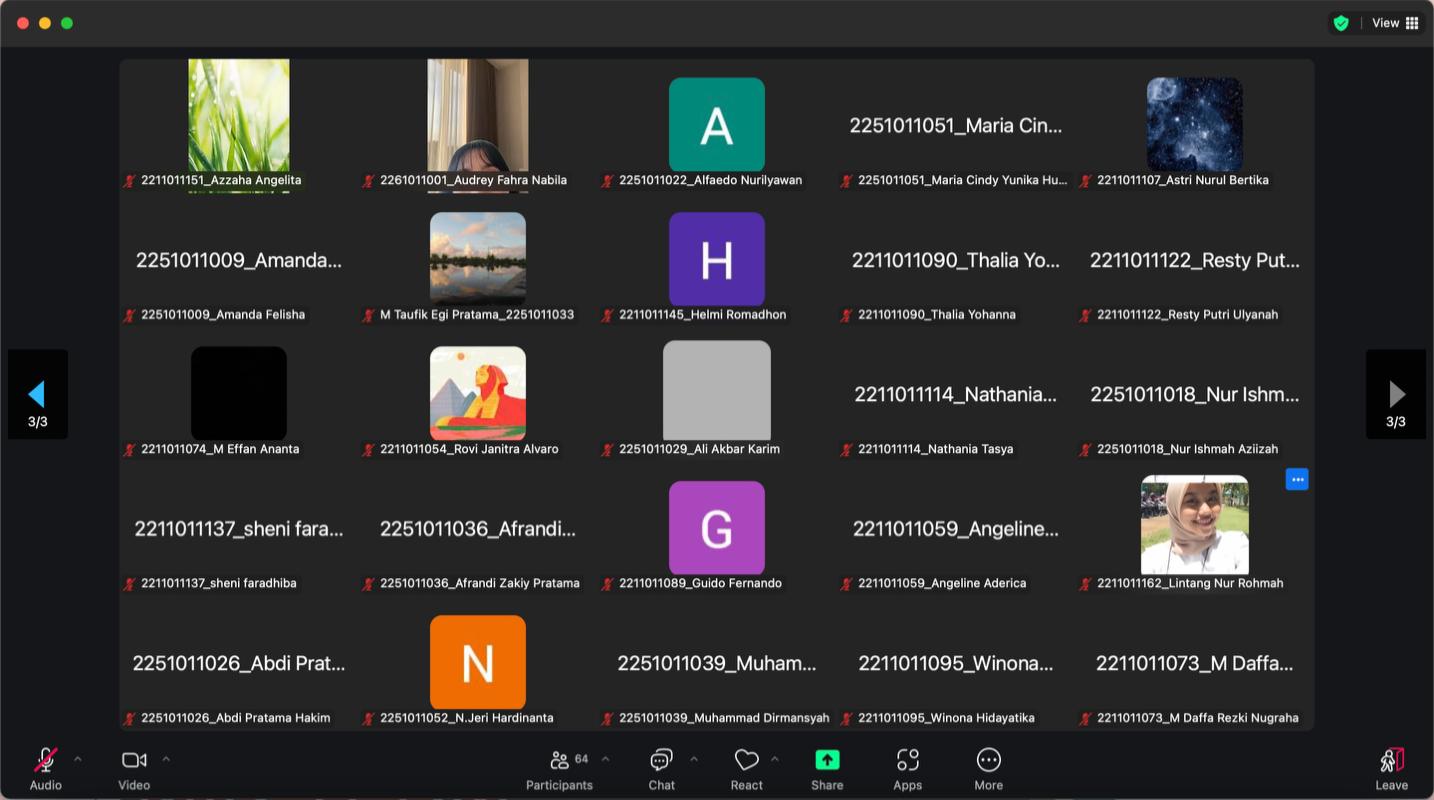Select Rovi Janitra Alvaro's sphinx thumbnail

click(478, 393)
